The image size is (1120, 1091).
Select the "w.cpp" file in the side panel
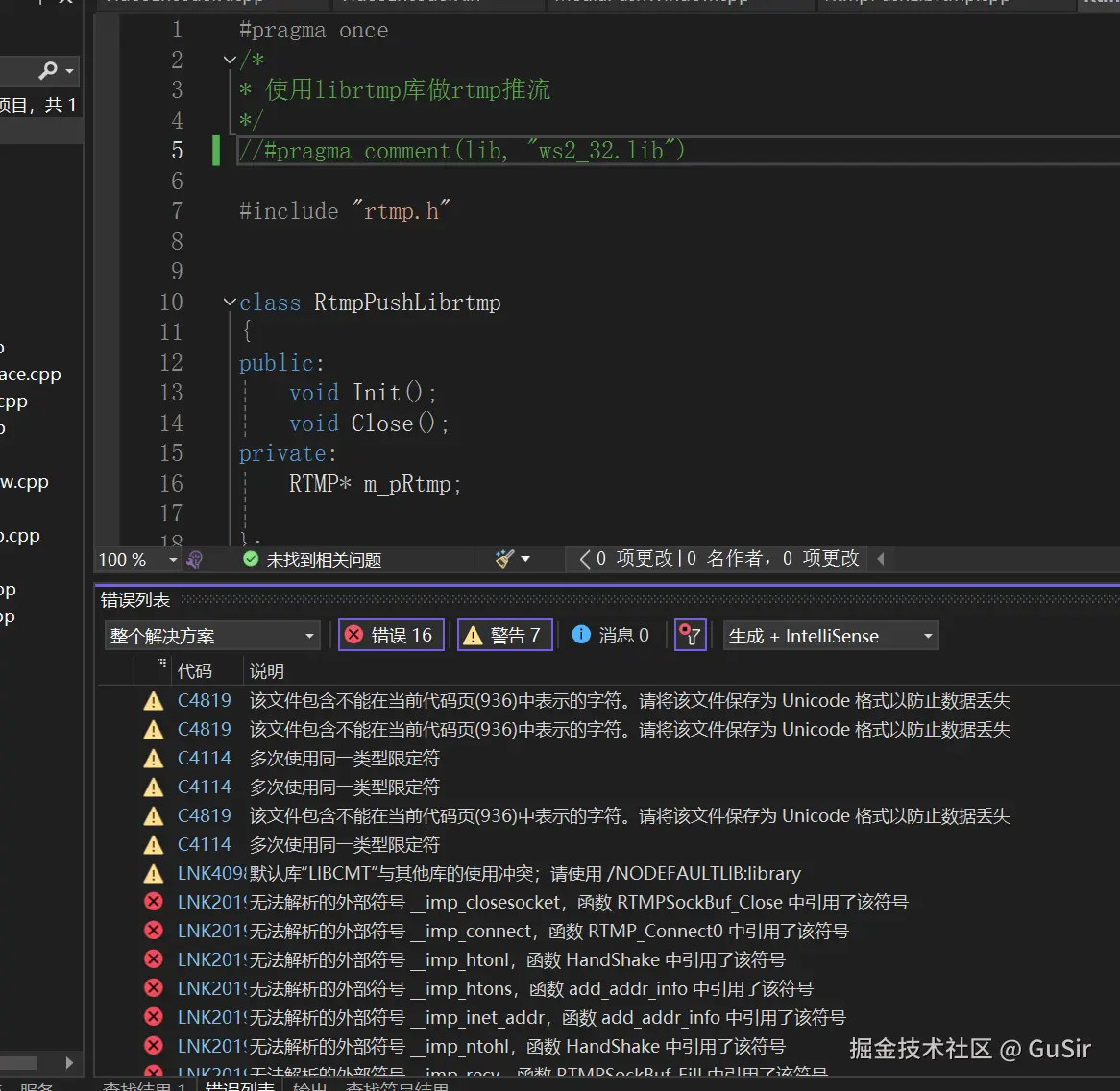[24, 482]
